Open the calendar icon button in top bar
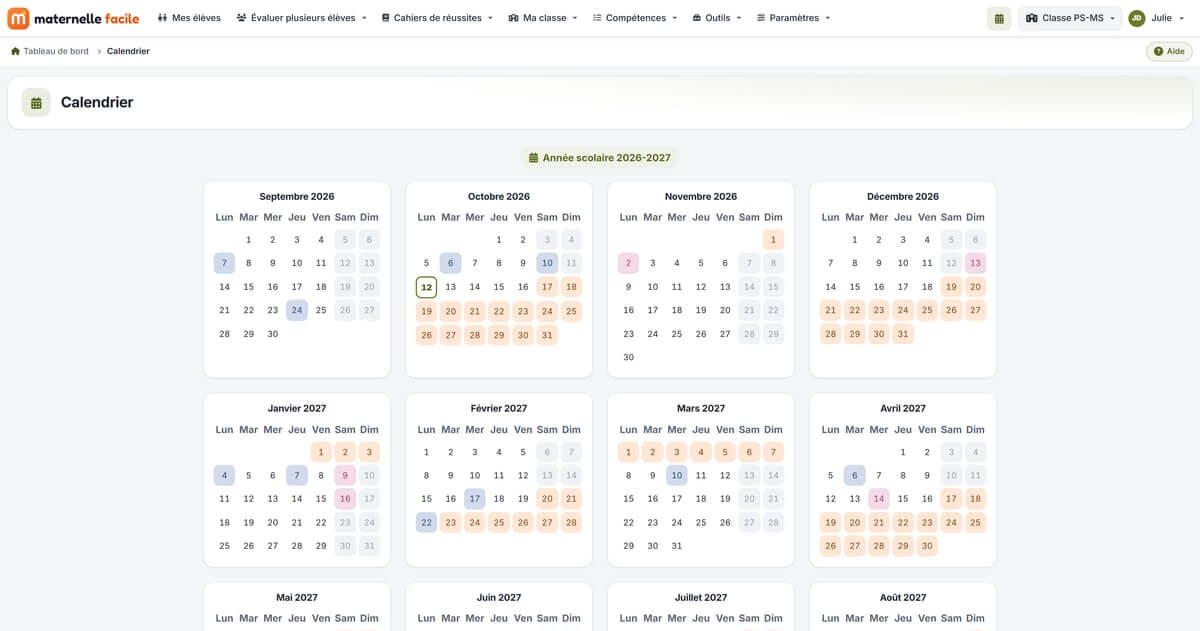The image size is (1200, 631). point(998,18)
